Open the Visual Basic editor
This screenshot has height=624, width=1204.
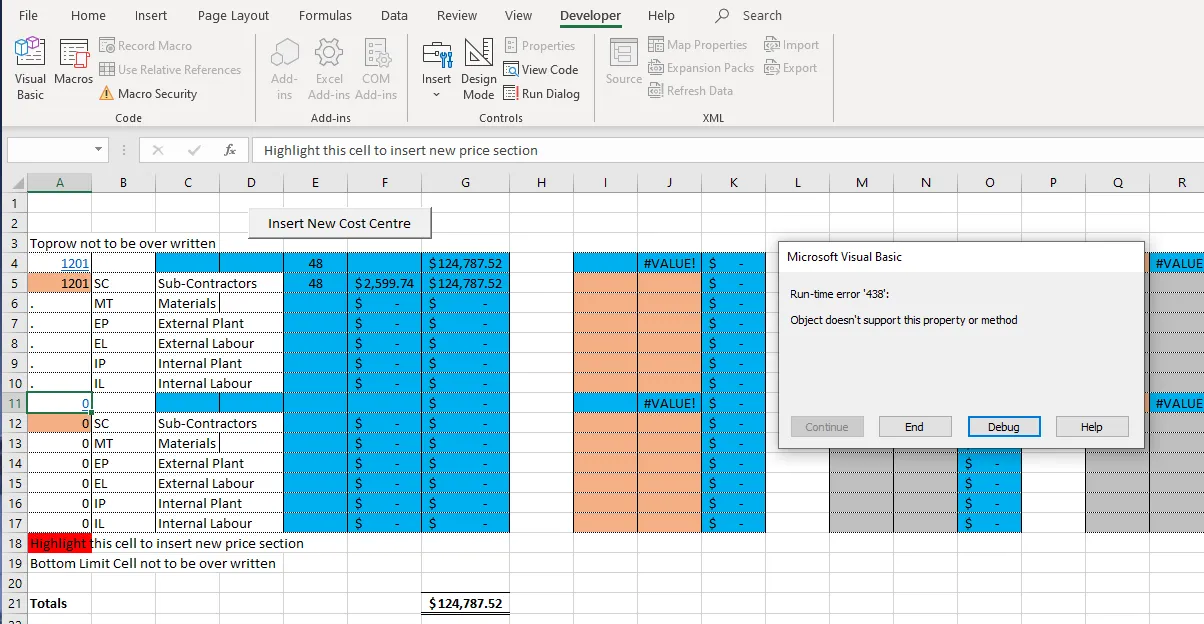click(x=30, y=69)
